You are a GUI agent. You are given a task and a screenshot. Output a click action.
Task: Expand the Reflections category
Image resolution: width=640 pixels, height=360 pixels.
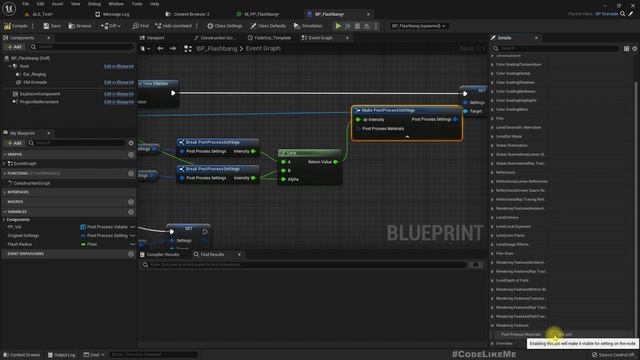[x=492, y=172]
